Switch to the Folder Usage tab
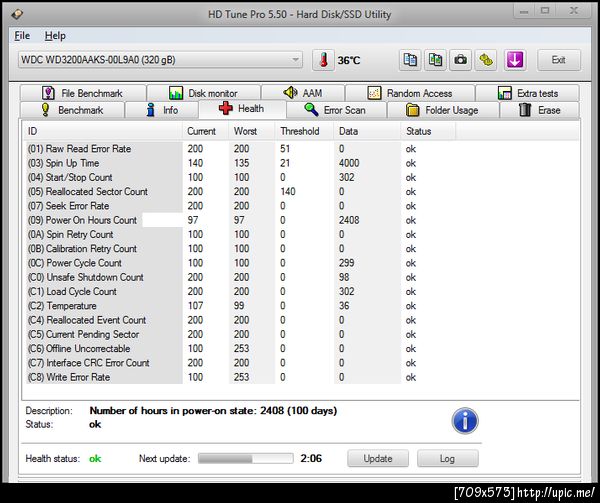The height and width of the screenshot is (503, 600). [443, 110]
